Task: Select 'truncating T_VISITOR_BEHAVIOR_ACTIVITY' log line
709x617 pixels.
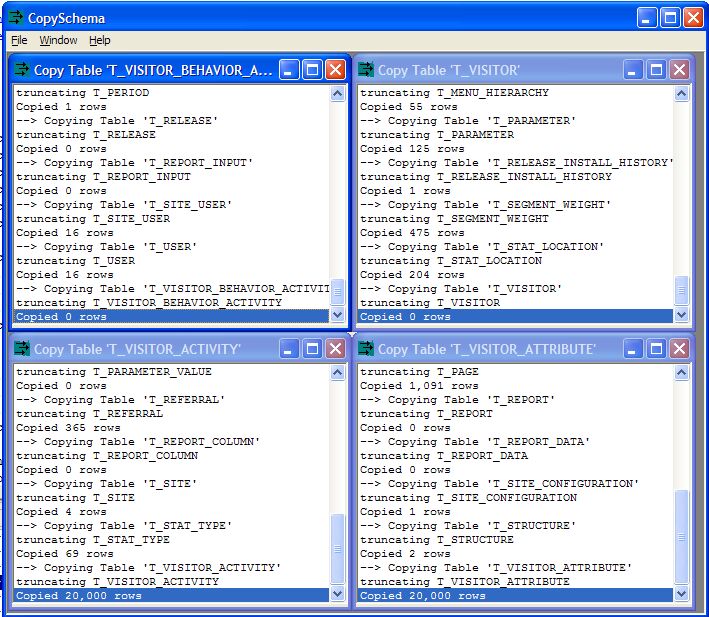Action: 149,303
